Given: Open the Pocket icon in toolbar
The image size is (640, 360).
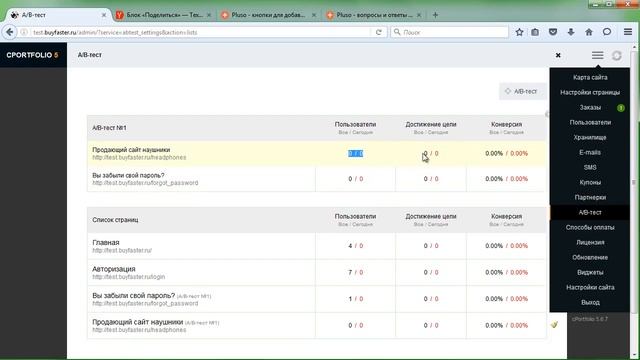Looking at the screenshot, I should (x=553, y=32).
